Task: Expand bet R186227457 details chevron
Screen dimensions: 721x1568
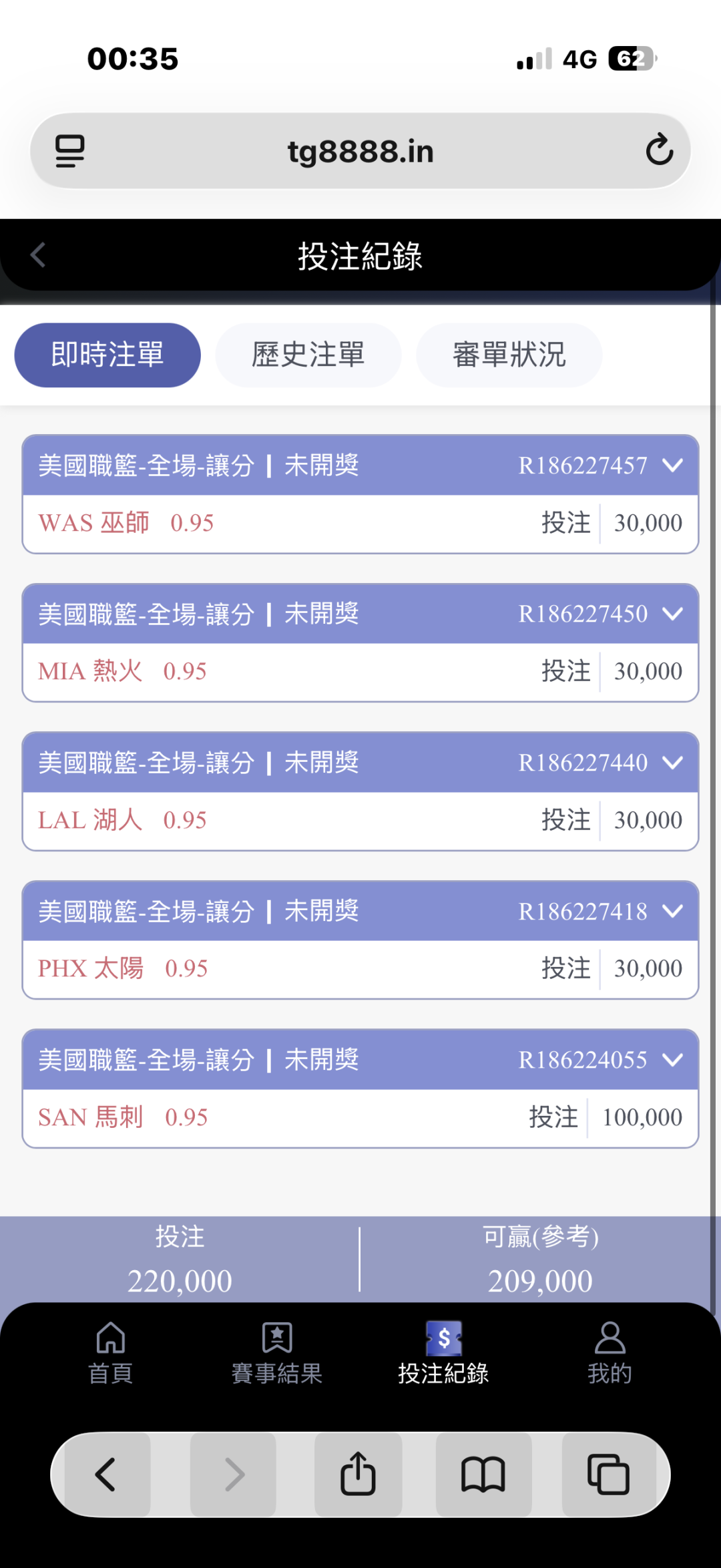Action: [x=673, y=465]
